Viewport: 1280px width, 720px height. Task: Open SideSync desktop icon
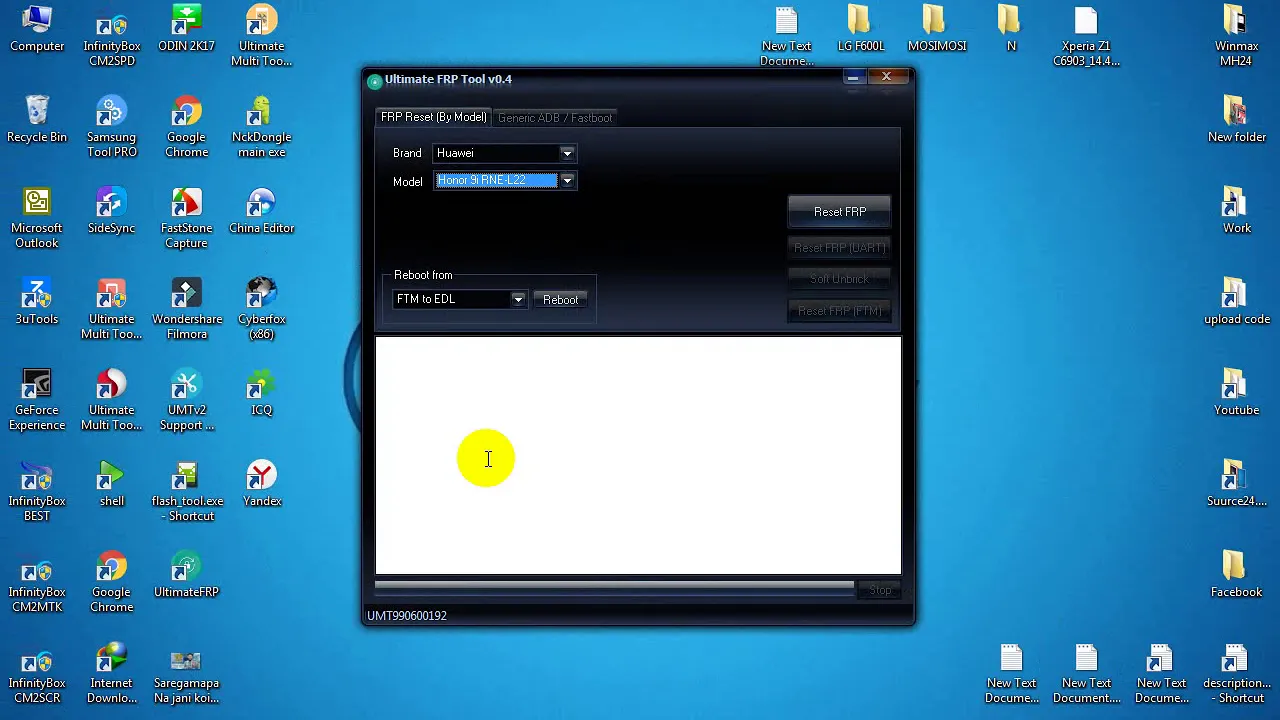point(112,211)
